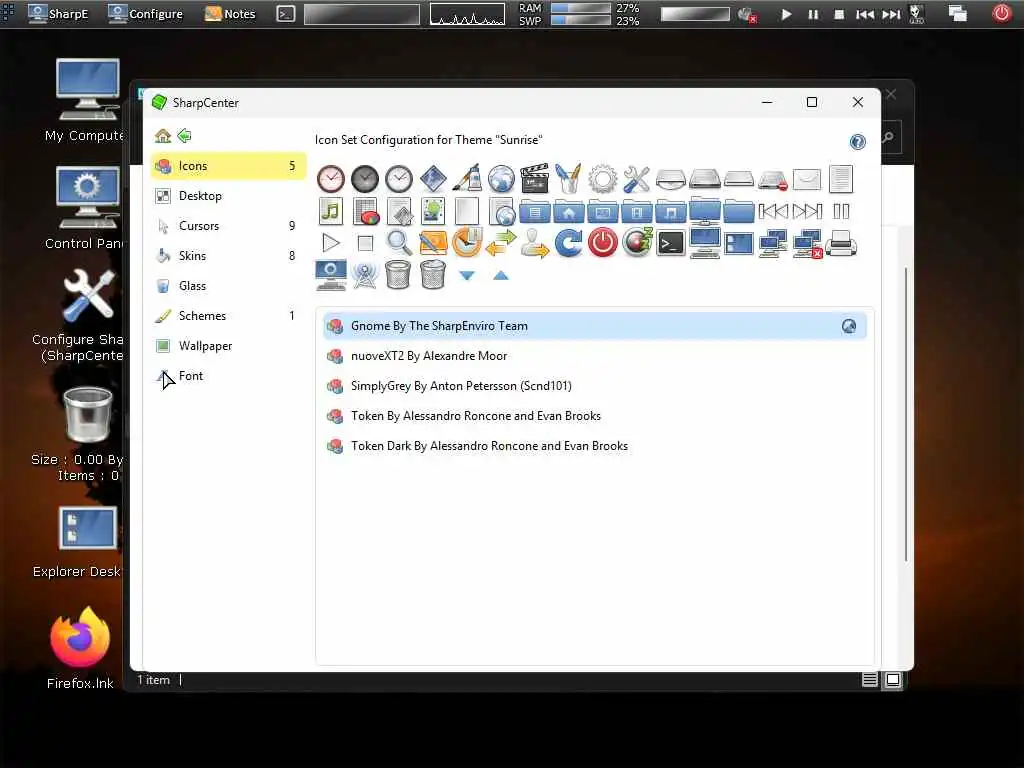Open My Computer desktop icon
The image size is (1024, 768).
click(x=87, y=91)
